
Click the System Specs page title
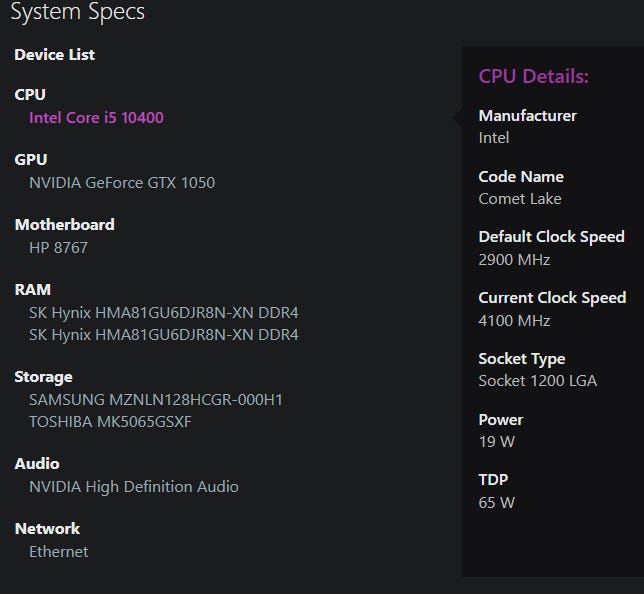tap(78, 12)
